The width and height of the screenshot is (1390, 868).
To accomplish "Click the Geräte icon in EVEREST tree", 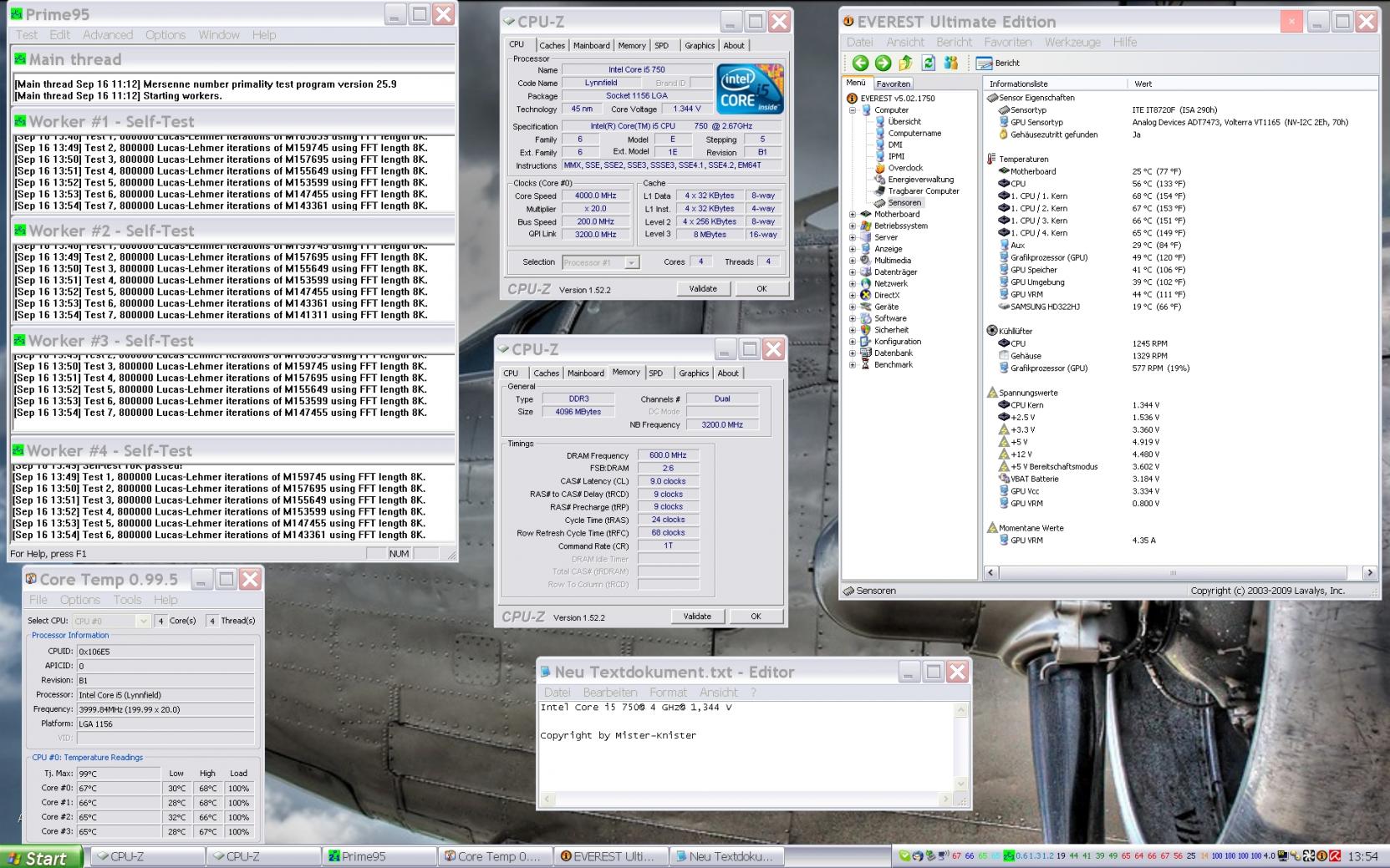I will click(x=865, y=307).
